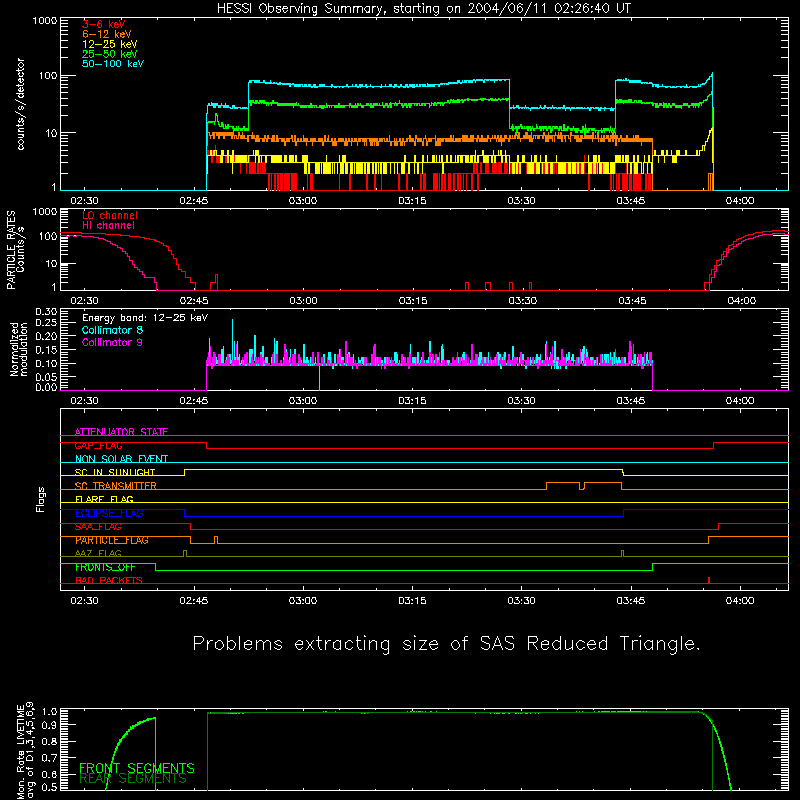Select the PARTICLE_FLAG label
This screenshot has width=800, height=800.
coord(112,540)
